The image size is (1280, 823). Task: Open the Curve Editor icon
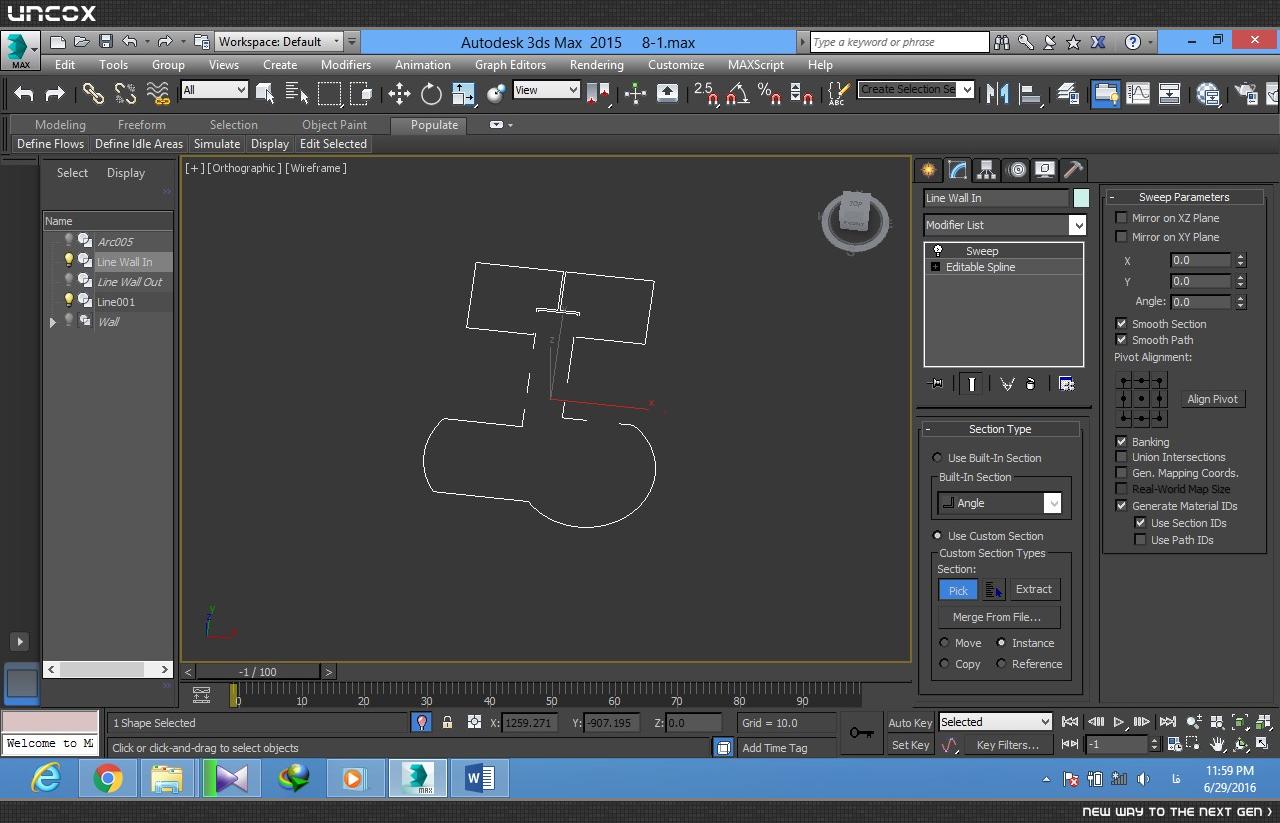tap(1138, 93)
